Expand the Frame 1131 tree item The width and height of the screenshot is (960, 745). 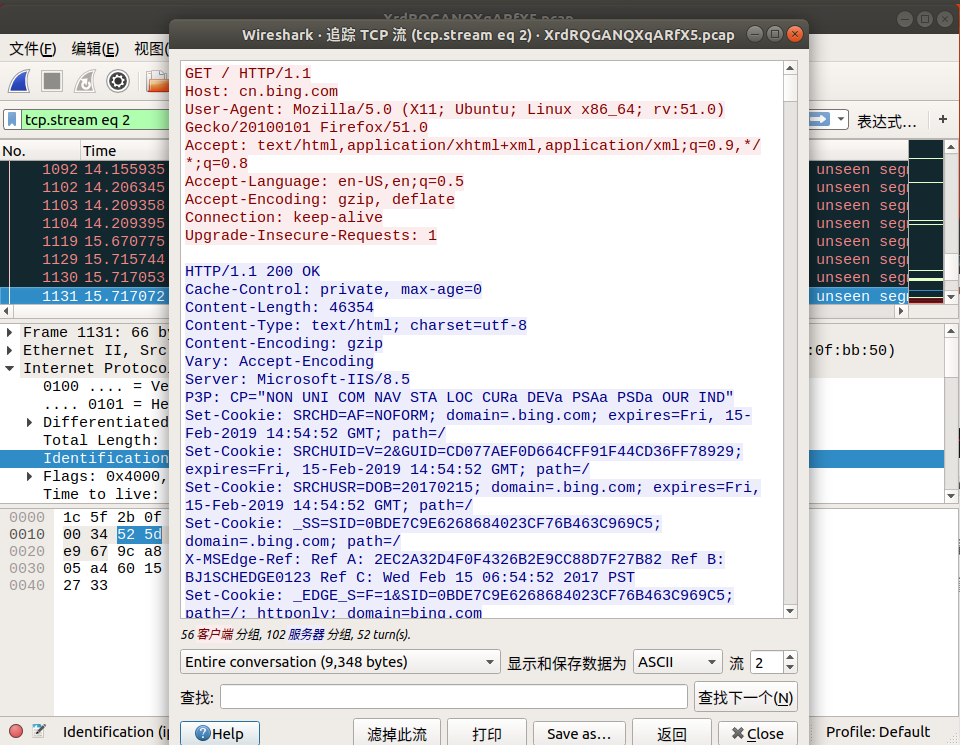[x=8, y=331]
